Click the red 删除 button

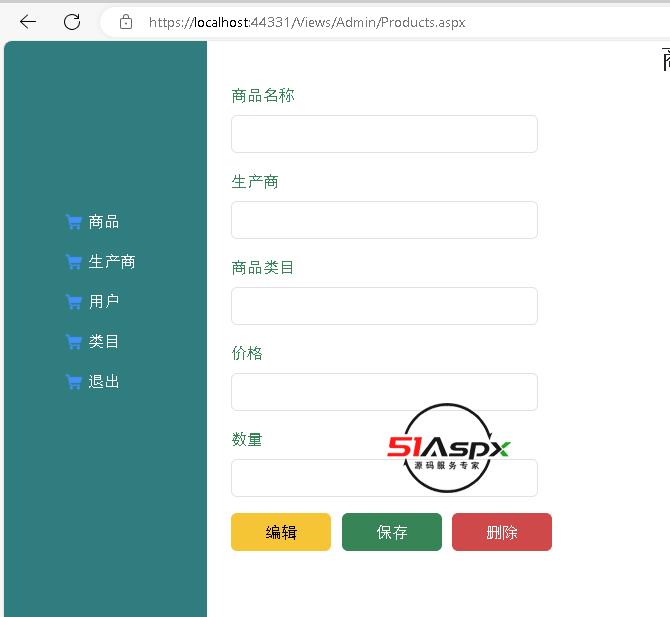pos(502,532)
